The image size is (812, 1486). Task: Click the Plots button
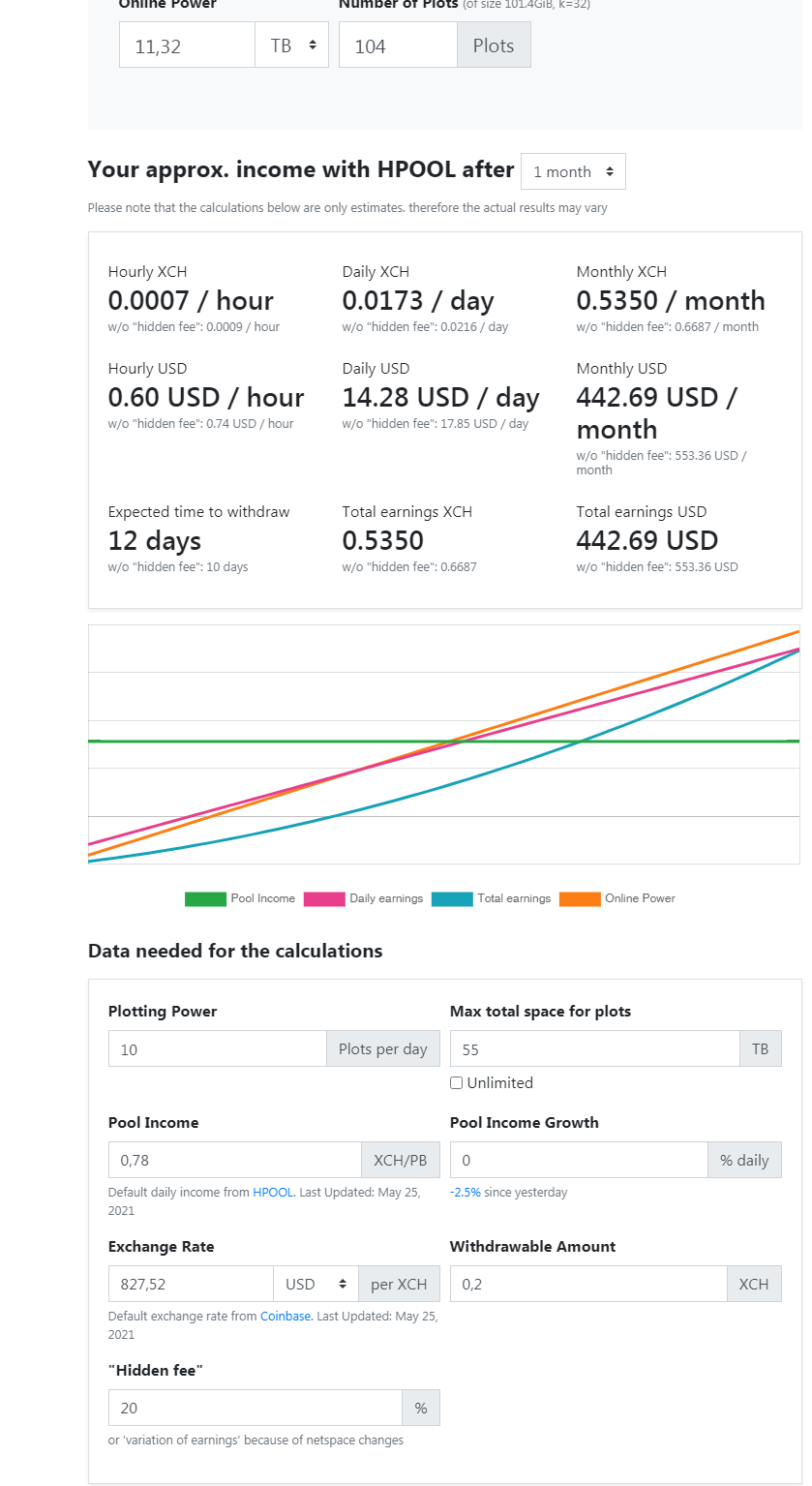coord(494,45)
